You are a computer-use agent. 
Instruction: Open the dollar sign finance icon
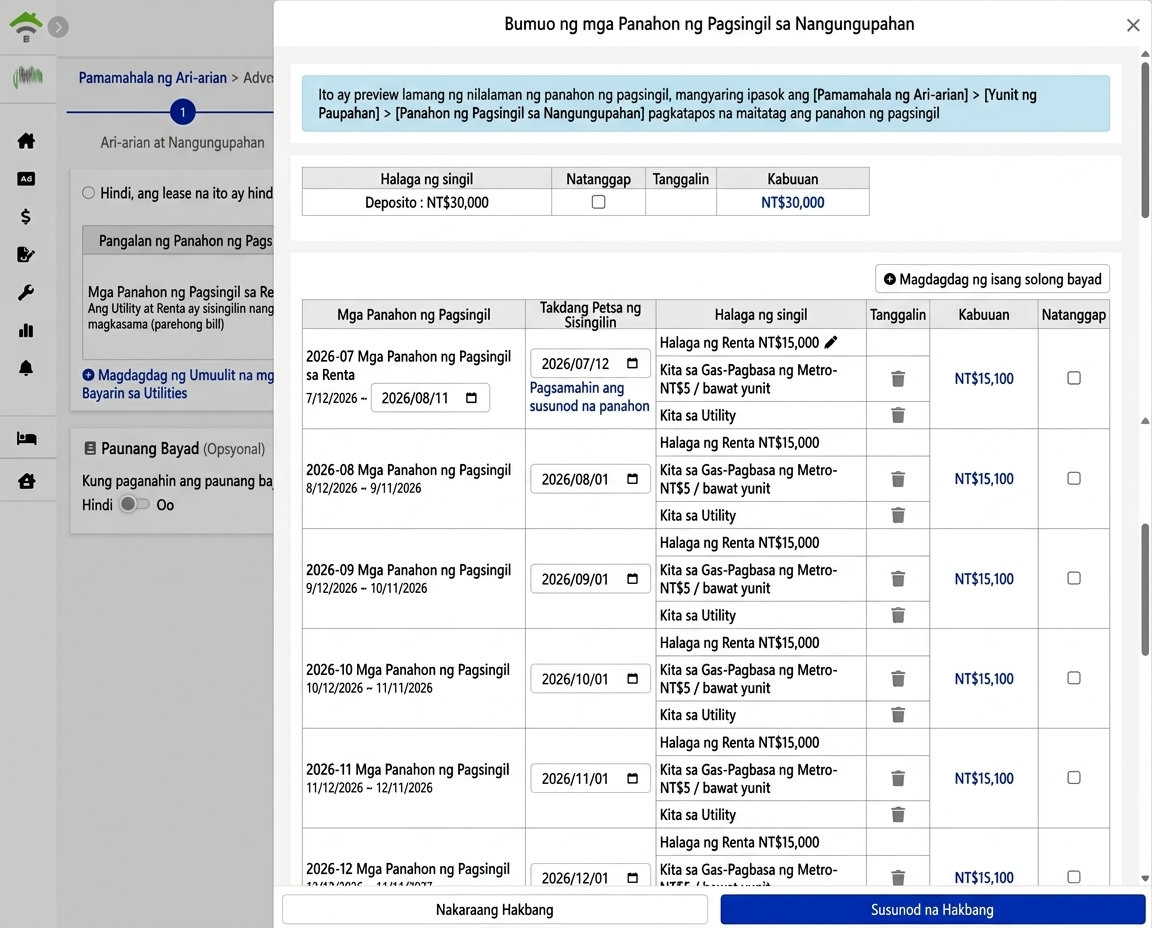[26, 216]
